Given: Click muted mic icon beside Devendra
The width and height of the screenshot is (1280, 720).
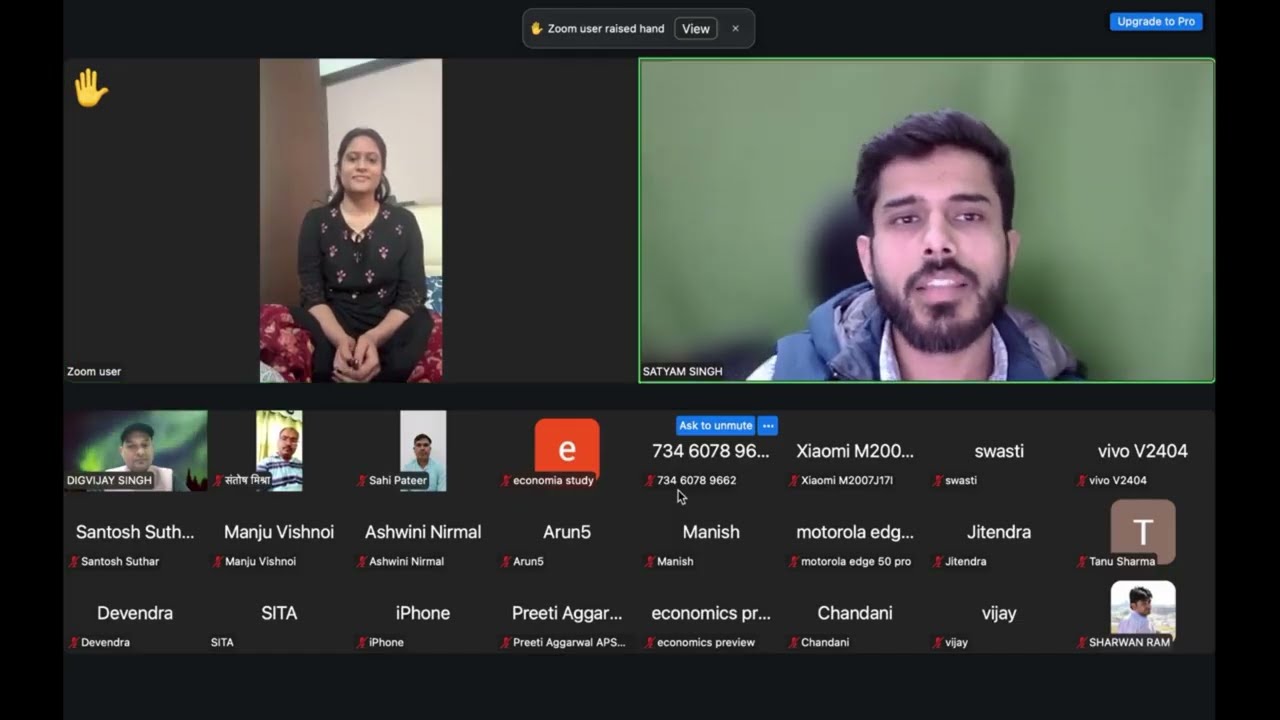Looking at the screenshot, I should coord(74,643).
